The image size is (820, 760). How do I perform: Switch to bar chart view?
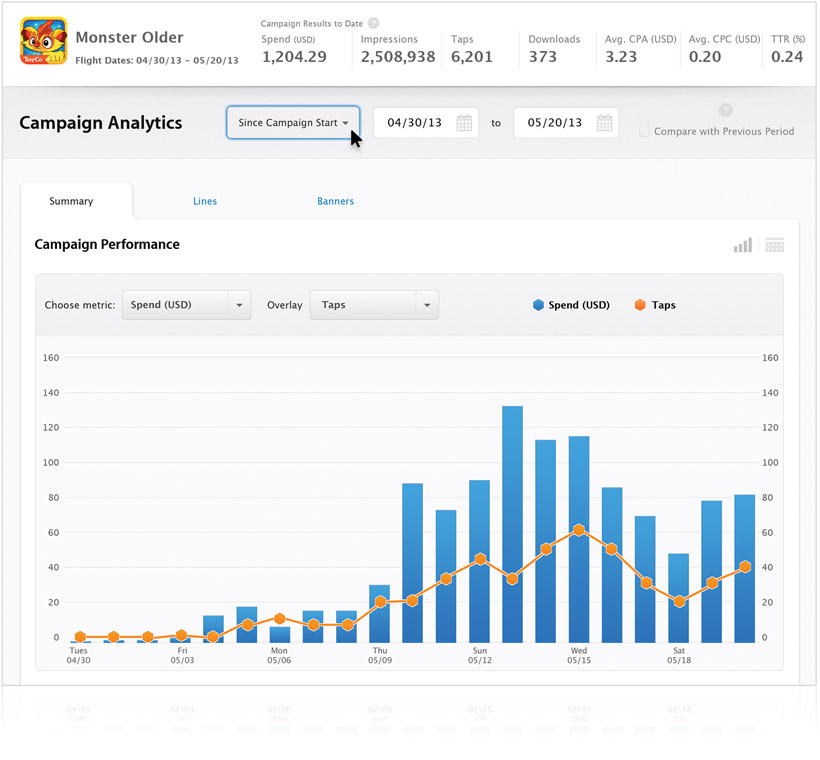tap(743, 245)
